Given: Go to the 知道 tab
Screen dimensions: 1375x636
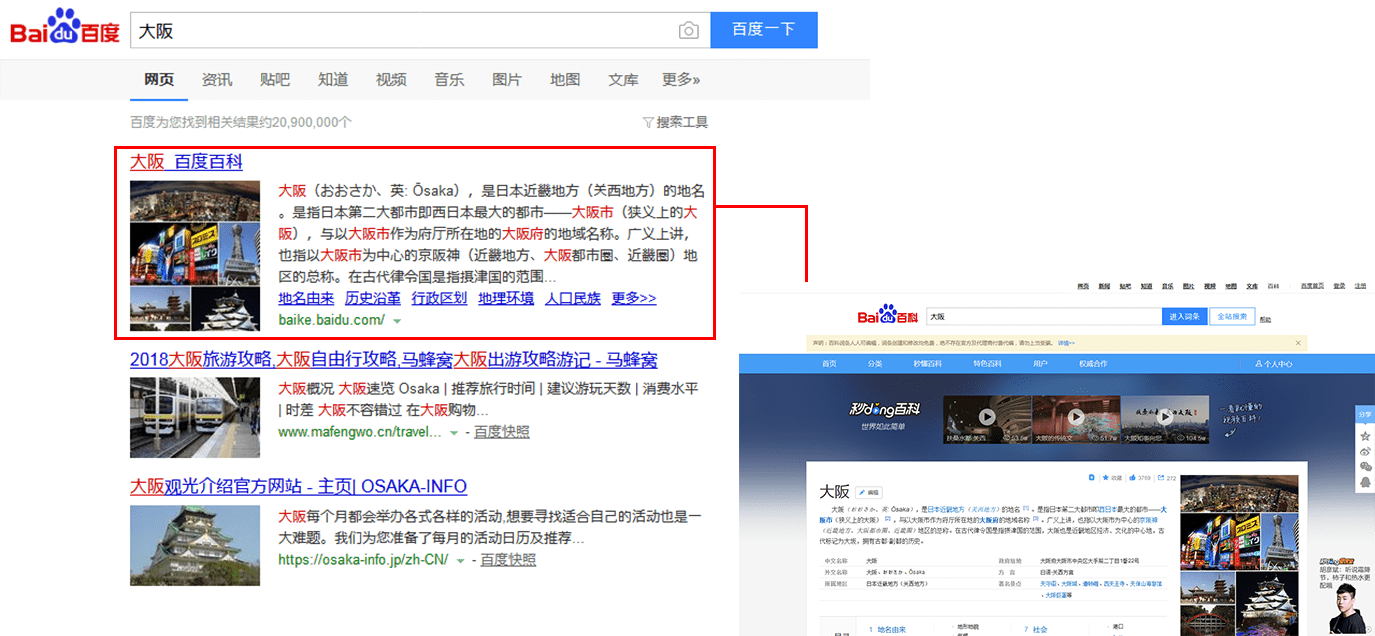Looking at the screenshot, I should 333,80.
